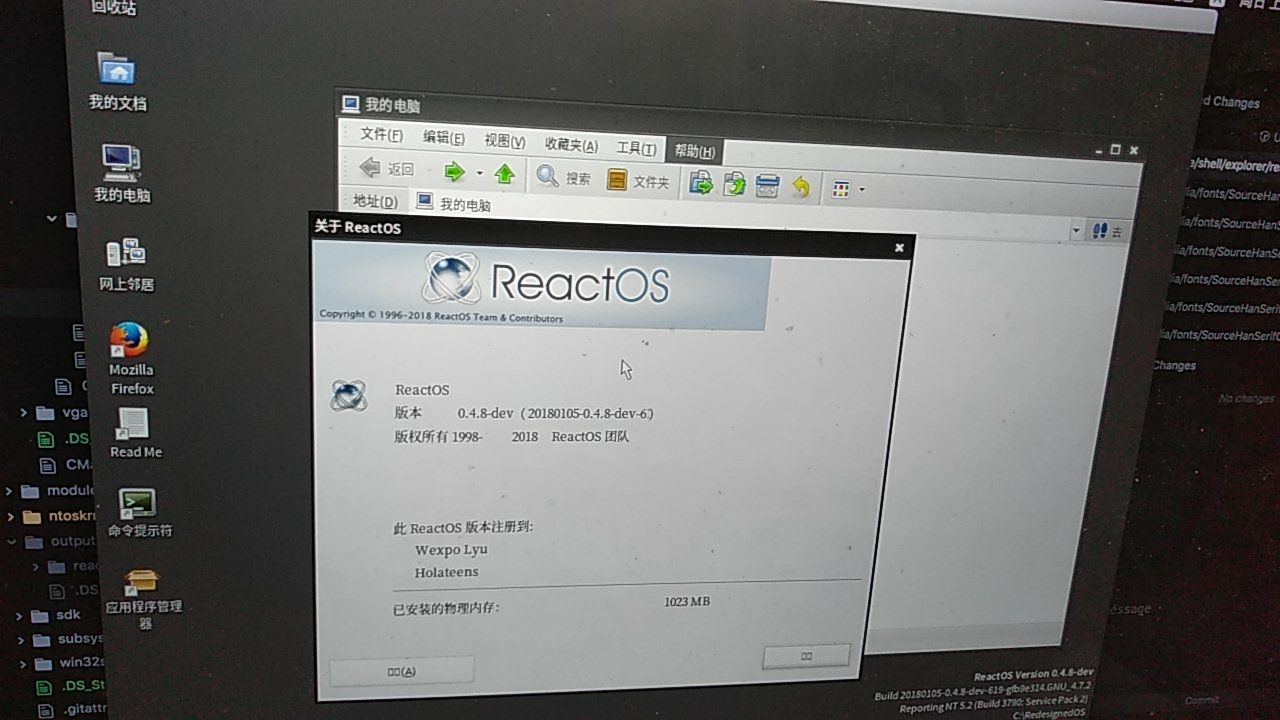Open the 编辑(E) menu
Viewport: 1280px width, 720px height.
pyautogui.click(x=443, y=139)
